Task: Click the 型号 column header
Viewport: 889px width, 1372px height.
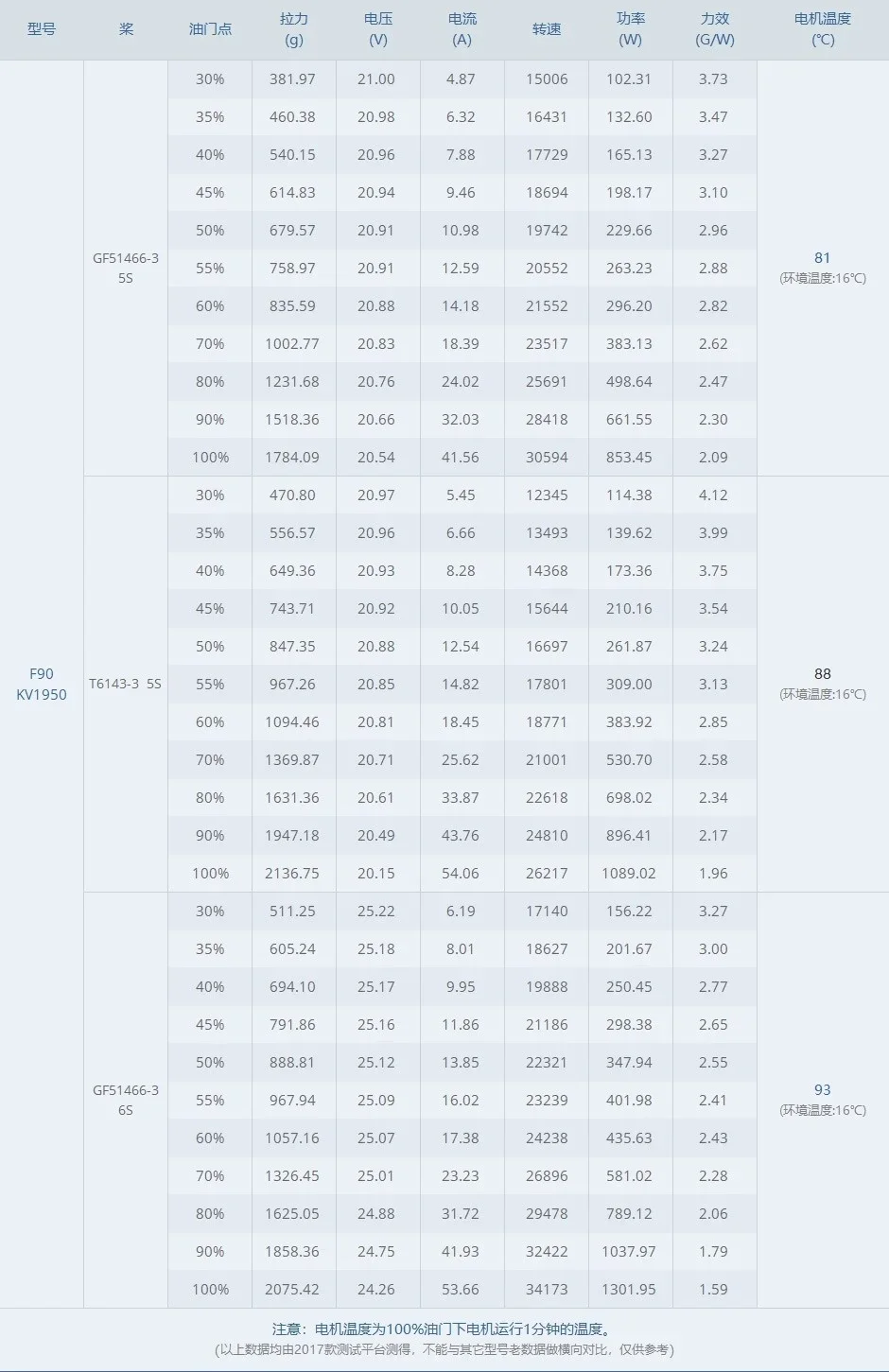Action: [42, 29]
